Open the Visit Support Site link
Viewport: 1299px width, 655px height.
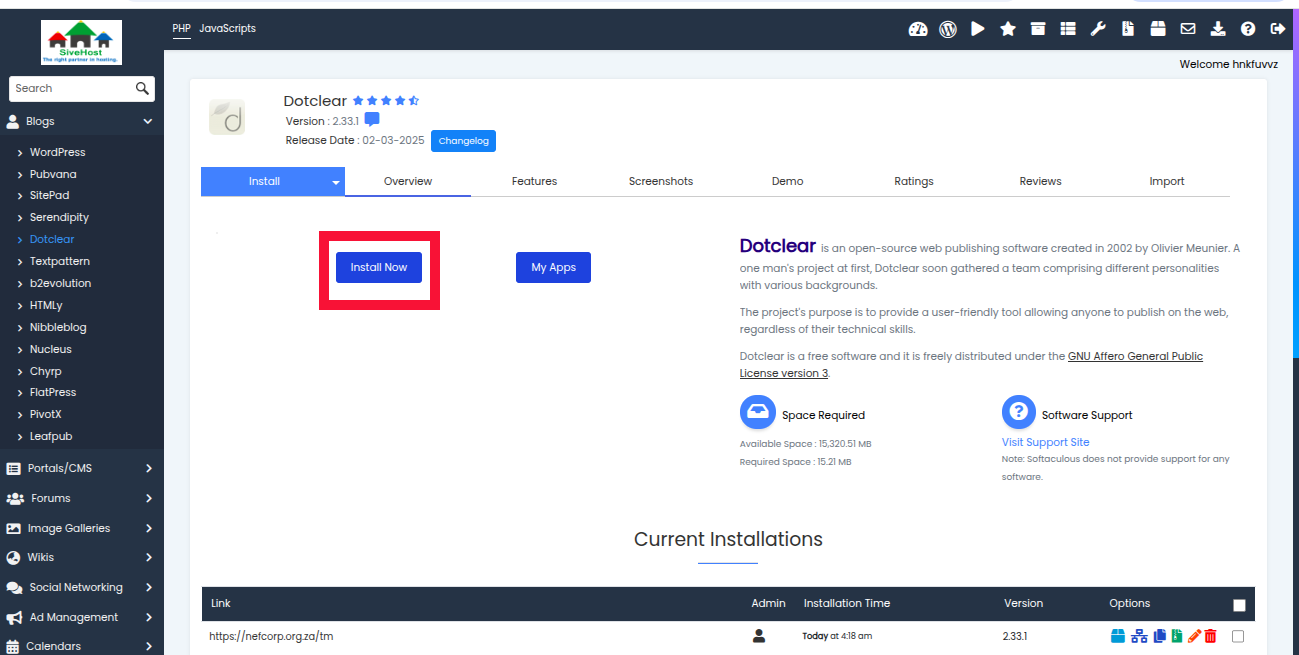[1045, 442]
